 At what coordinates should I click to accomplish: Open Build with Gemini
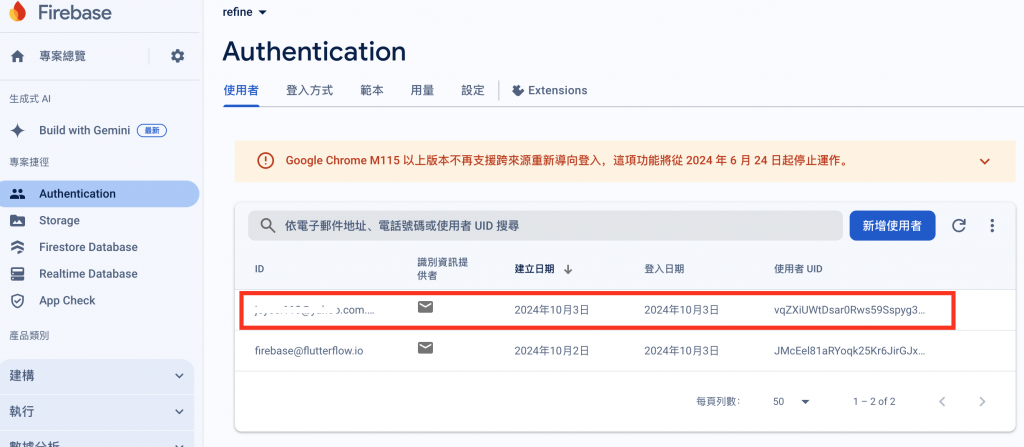click(85, 131)
